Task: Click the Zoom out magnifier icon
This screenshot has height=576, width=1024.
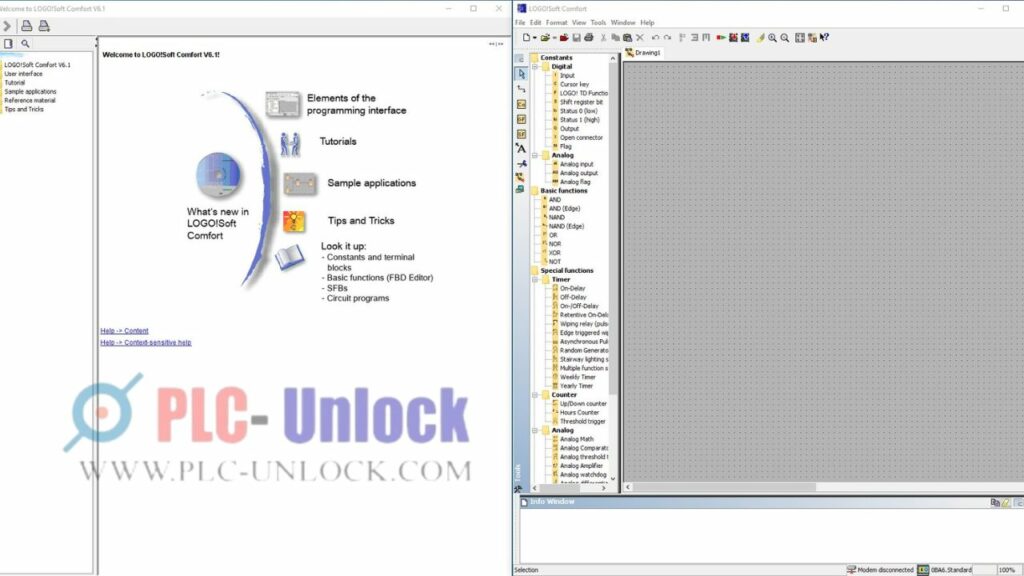Action: (785, 38)
